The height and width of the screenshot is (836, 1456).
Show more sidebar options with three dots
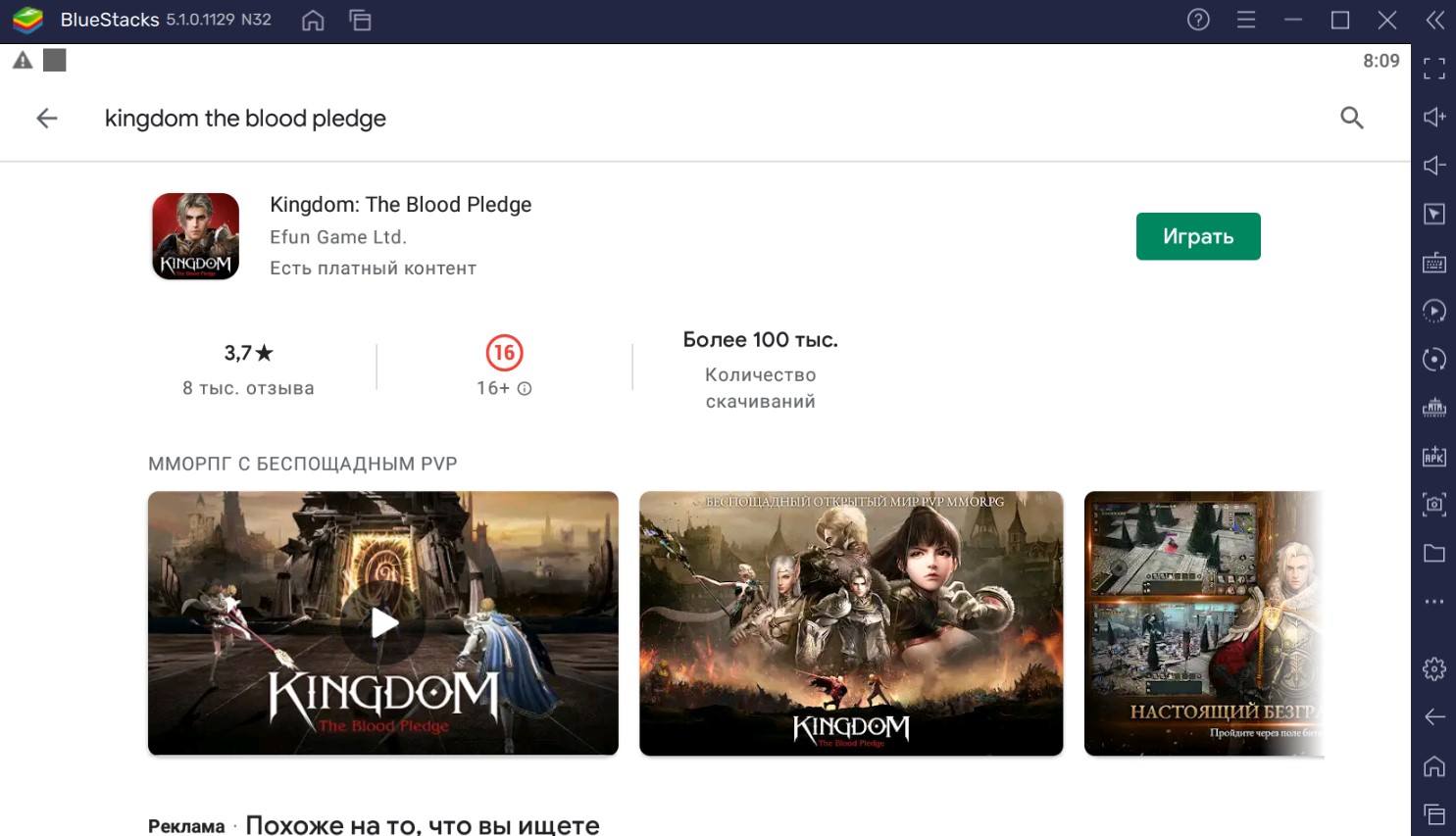click(x=1434, y=601)
